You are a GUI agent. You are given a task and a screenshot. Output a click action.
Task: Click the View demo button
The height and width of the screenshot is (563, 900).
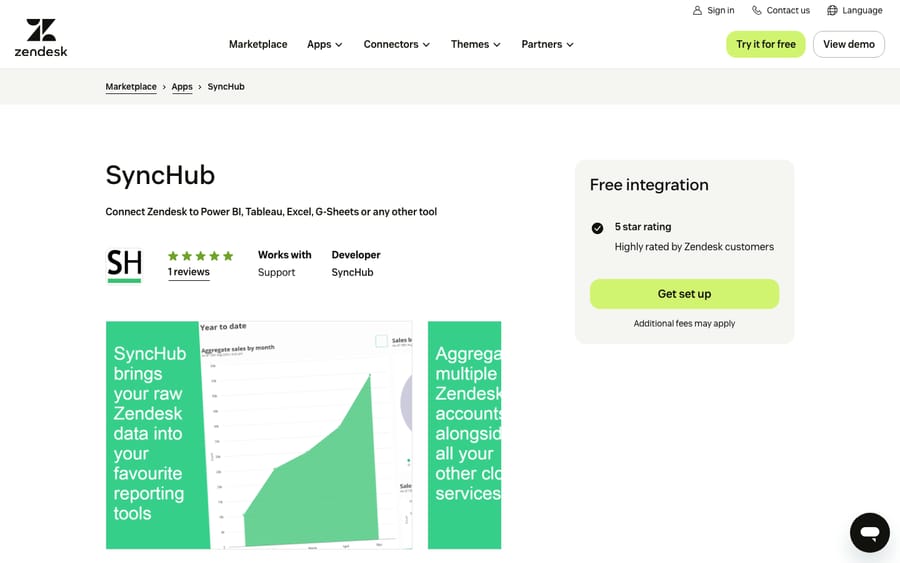(x=848, y=44)
